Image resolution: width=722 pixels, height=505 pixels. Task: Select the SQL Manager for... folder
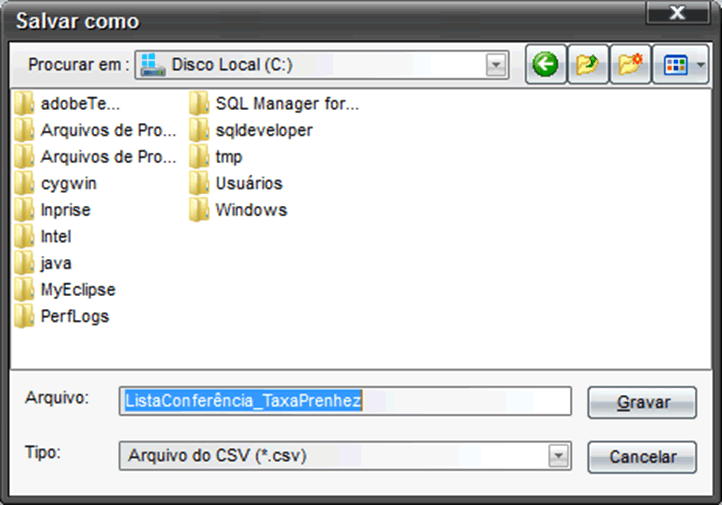click(x=274, y=104)
